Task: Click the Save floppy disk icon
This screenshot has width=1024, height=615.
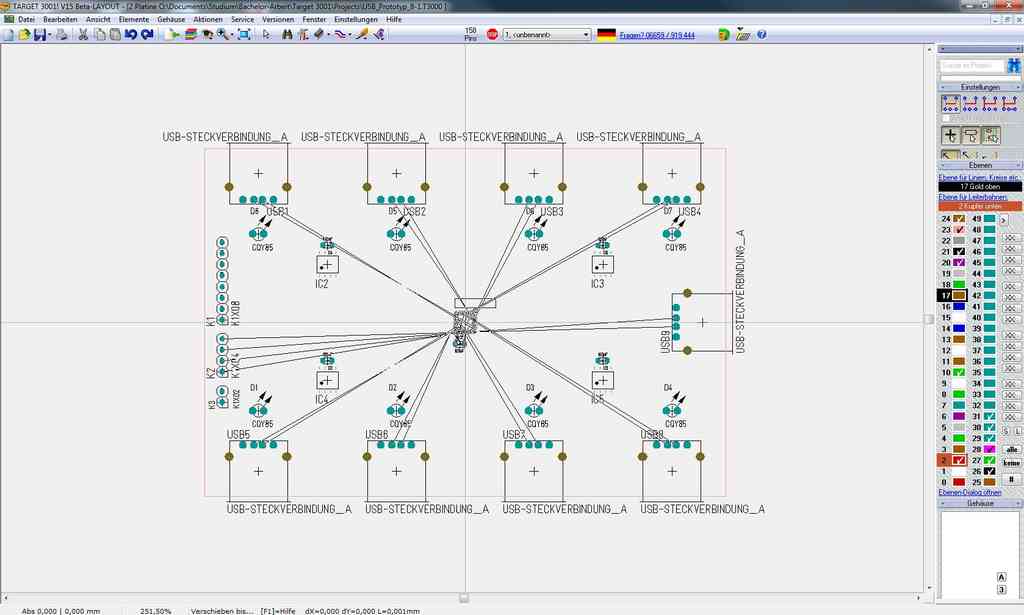Action: tap(40, 35)
